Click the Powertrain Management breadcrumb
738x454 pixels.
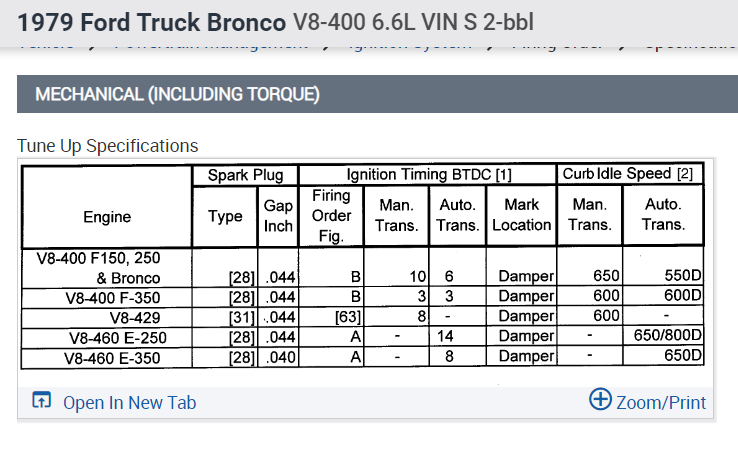[x=210, y=46]
